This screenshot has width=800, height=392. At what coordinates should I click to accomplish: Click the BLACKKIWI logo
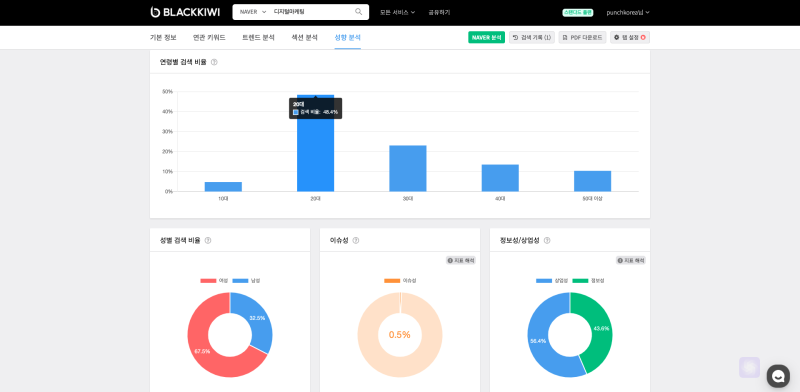pyautogui.click(x=185, y=12)
